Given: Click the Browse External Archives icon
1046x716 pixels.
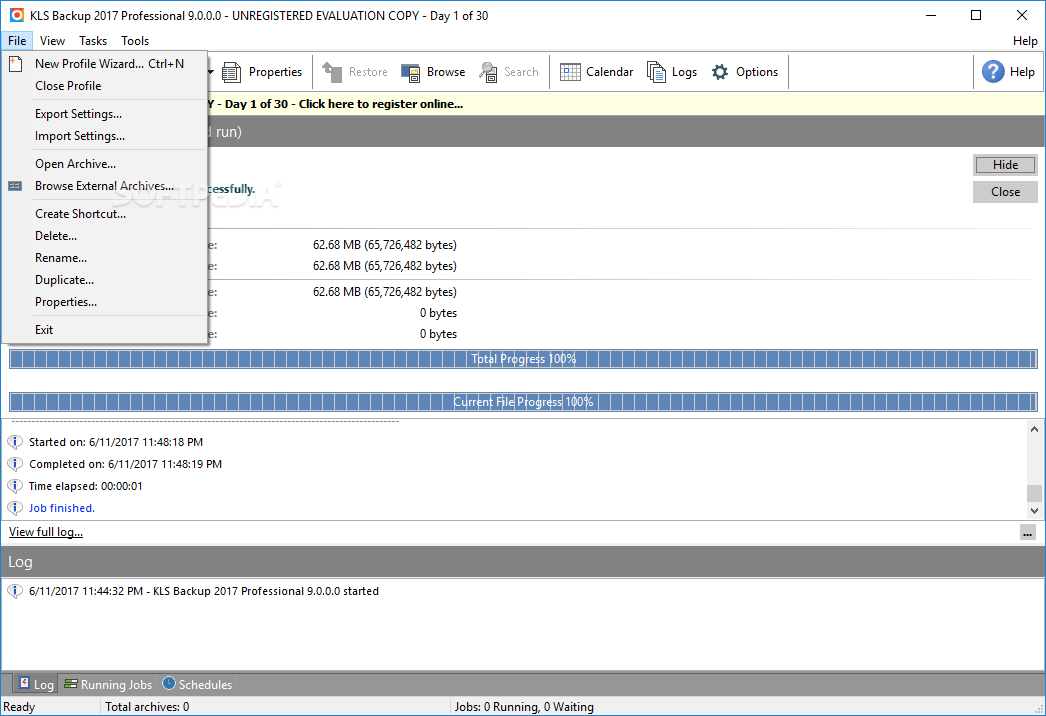Looking at the screenshot, I should 15,186.
